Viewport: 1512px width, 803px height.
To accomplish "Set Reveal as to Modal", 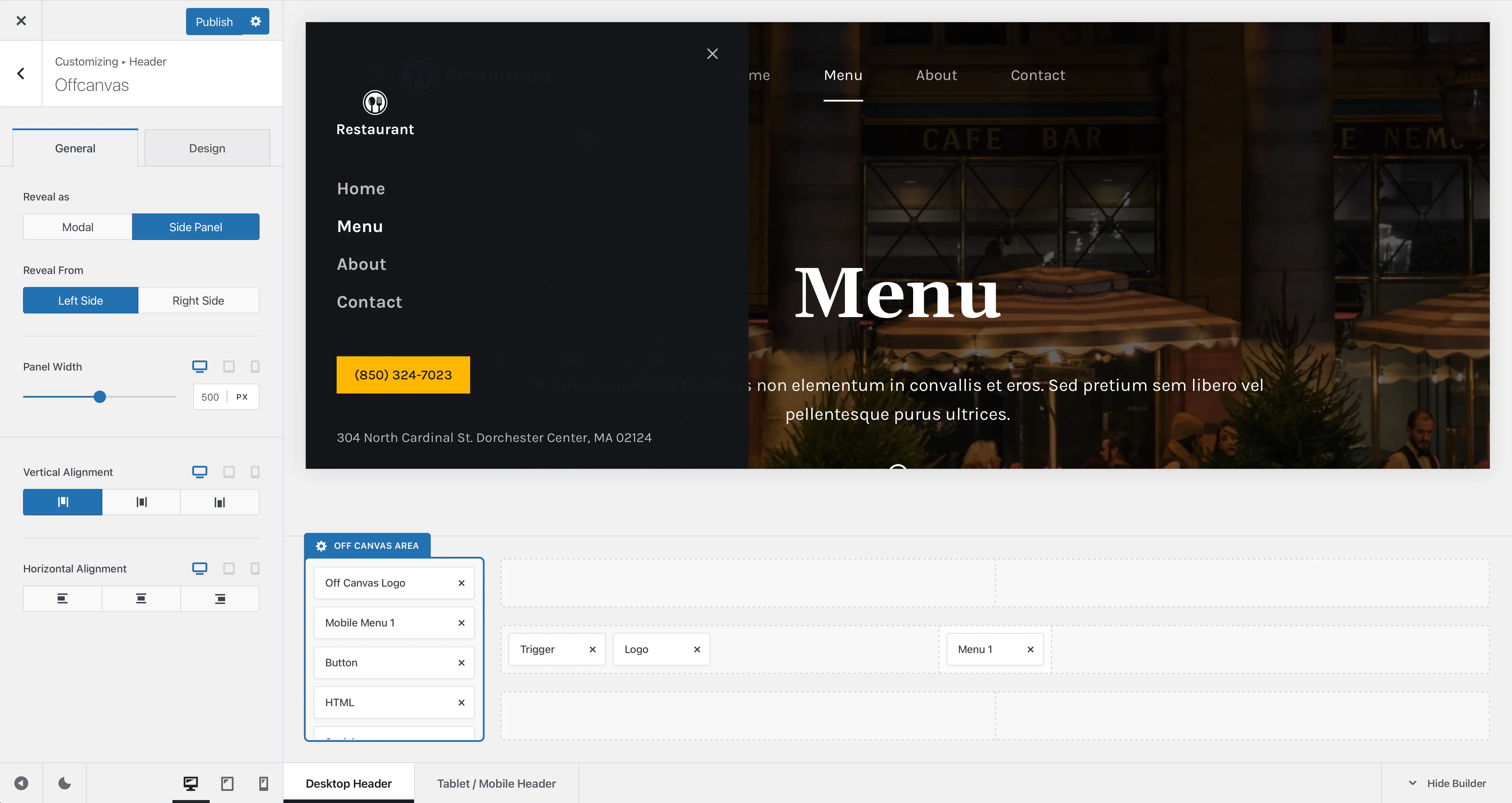I will (77, 227).
